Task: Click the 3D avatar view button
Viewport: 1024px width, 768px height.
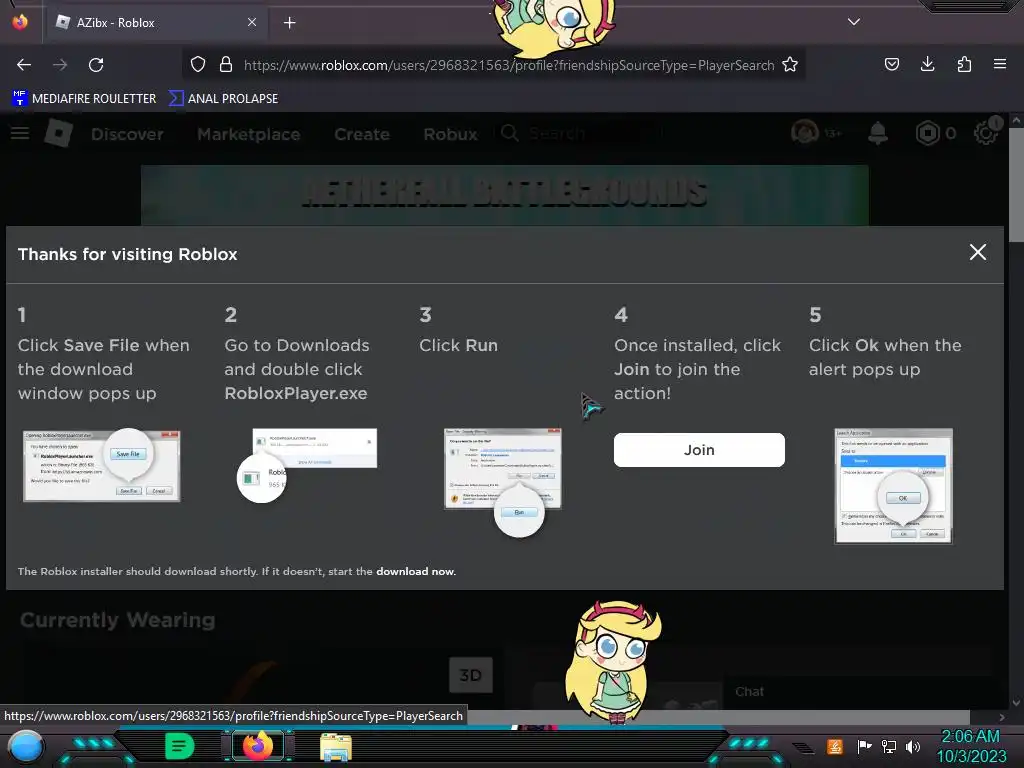Action: pyautogui.click(x=471, y=675)
